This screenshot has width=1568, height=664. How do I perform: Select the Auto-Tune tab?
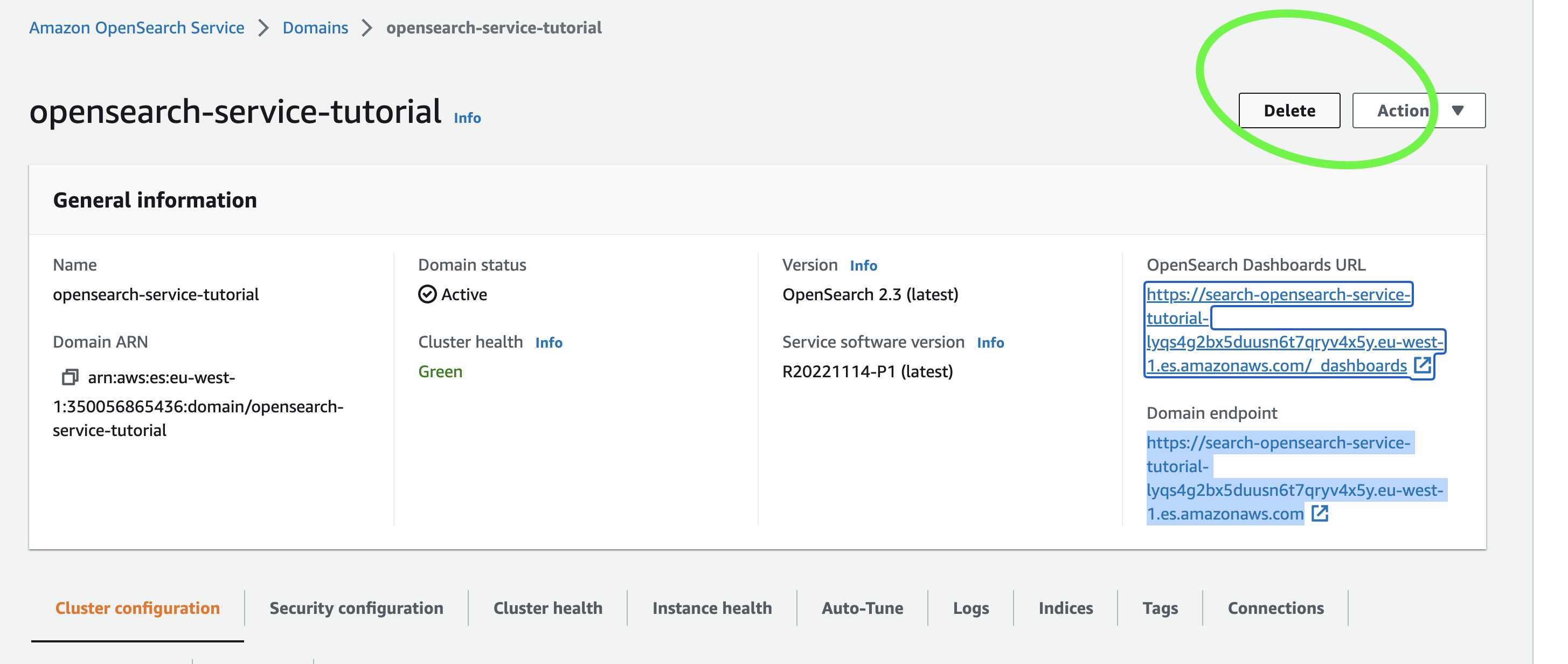pyautogui.click(x=862, y=608)
